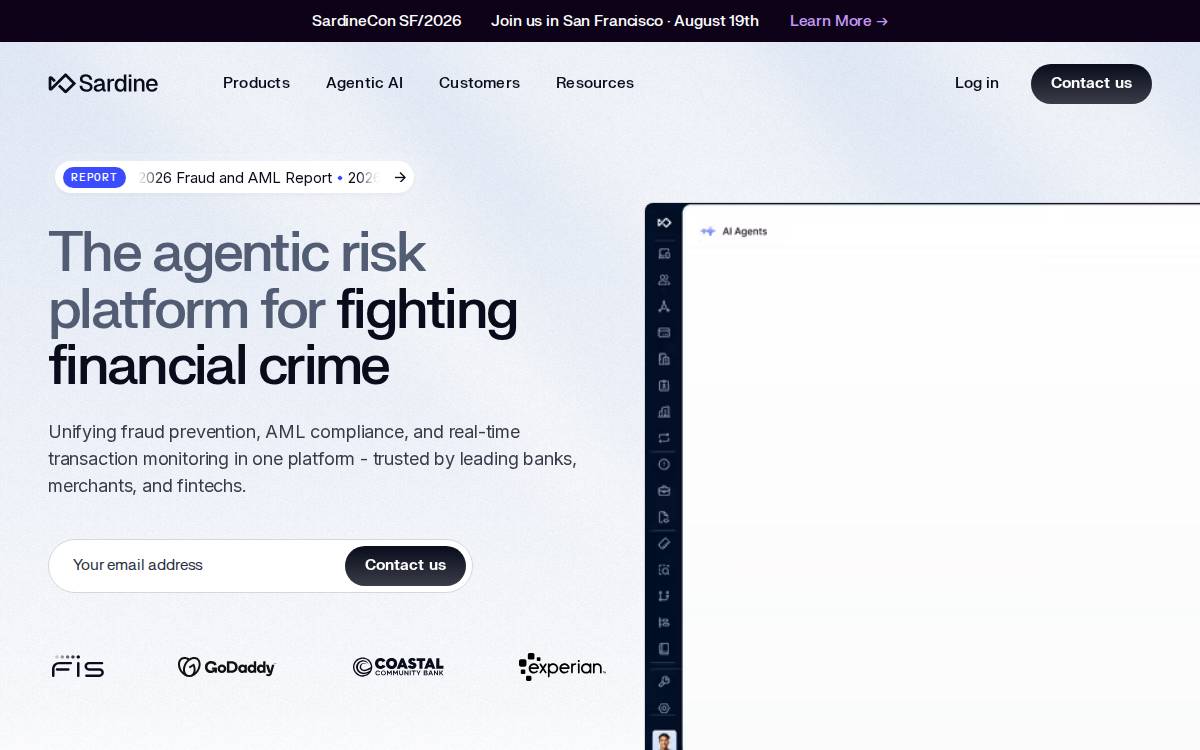The width and height of the screenshot is (1200, 750).
Task: Open the Agentic AI menu
Action: (x=364, y=83)
